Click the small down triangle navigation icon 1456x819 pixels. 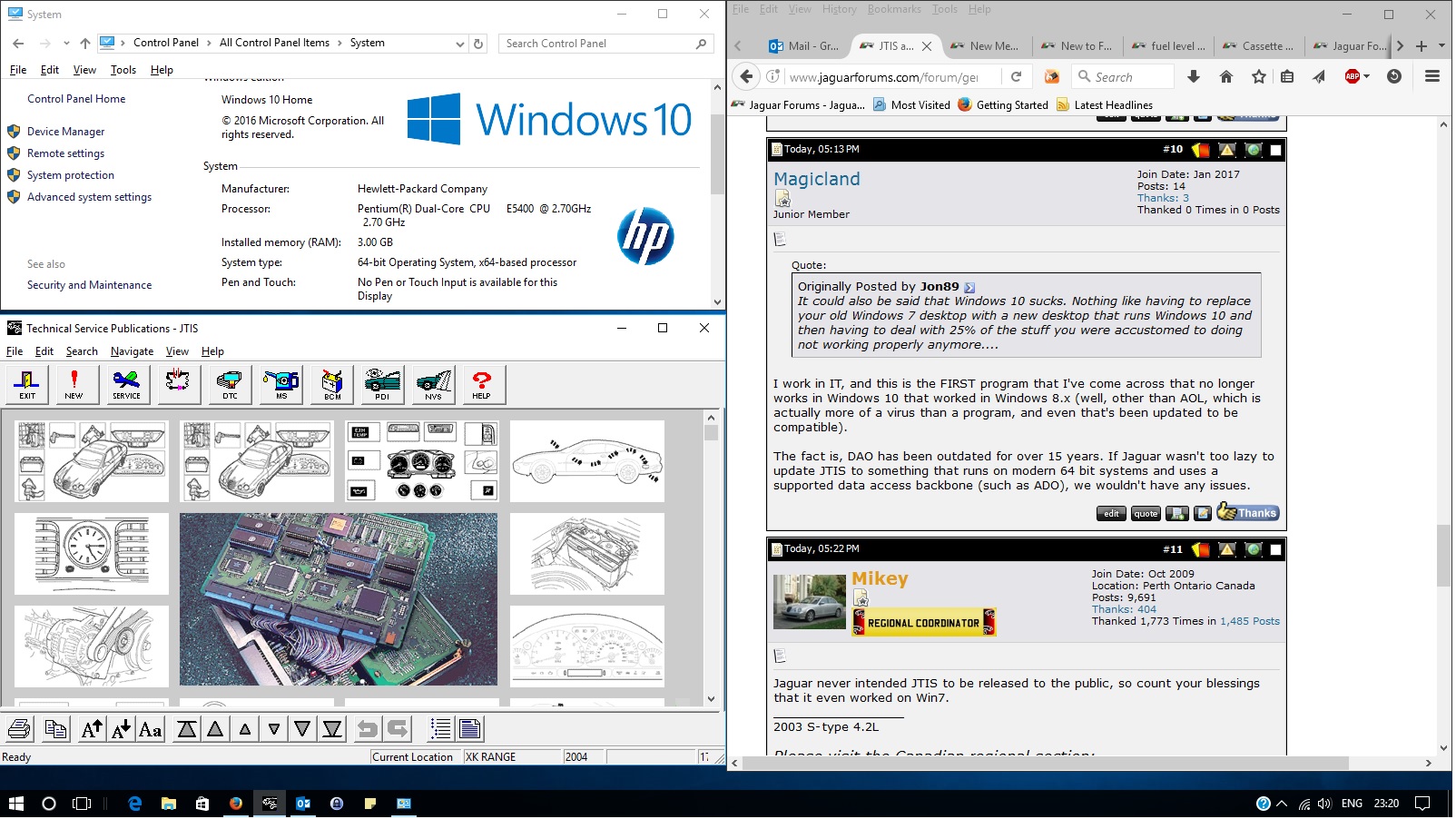coord(274,729)
